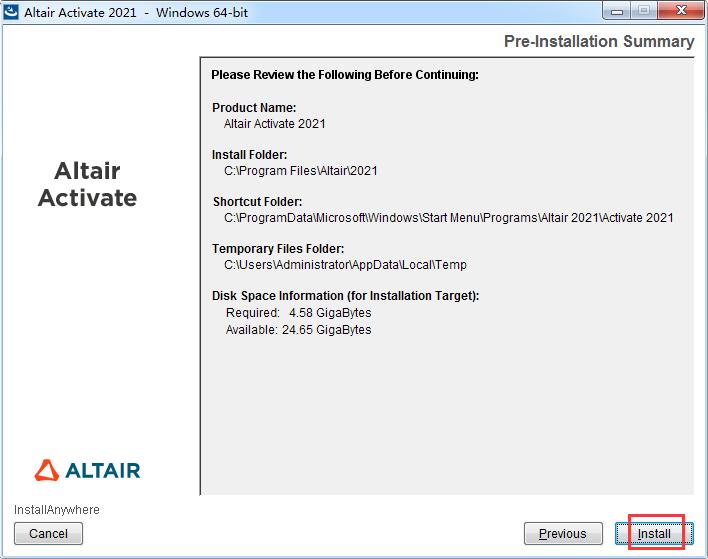The height and width of the screenshot is (559, 708).
Task: Cancel the installation
Action: click(x=48, y=534)
